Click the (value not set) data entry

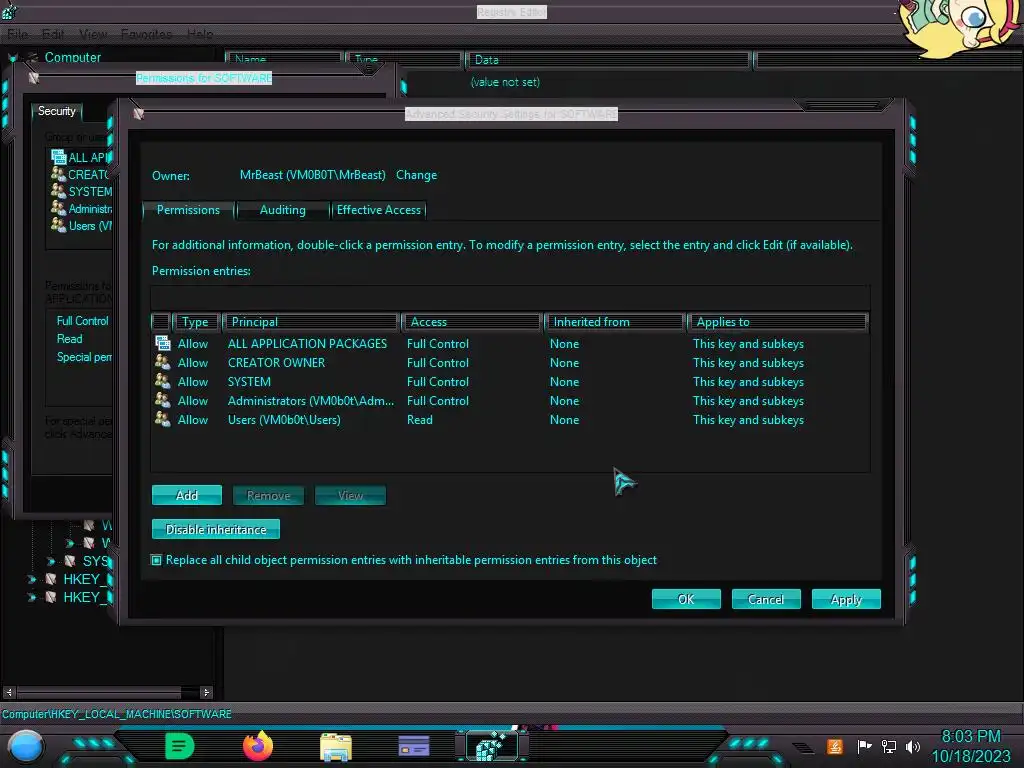(x=505, y=82)
